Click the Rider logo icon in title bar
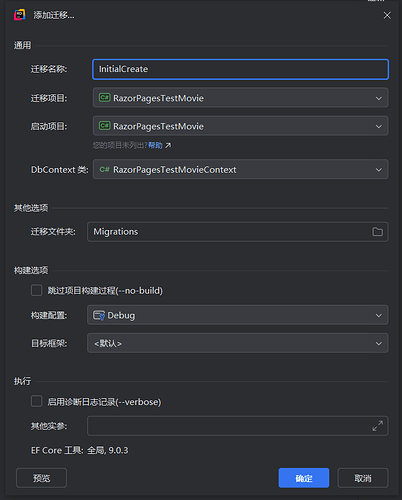The image size is (402, 500). tap(20, 15)
